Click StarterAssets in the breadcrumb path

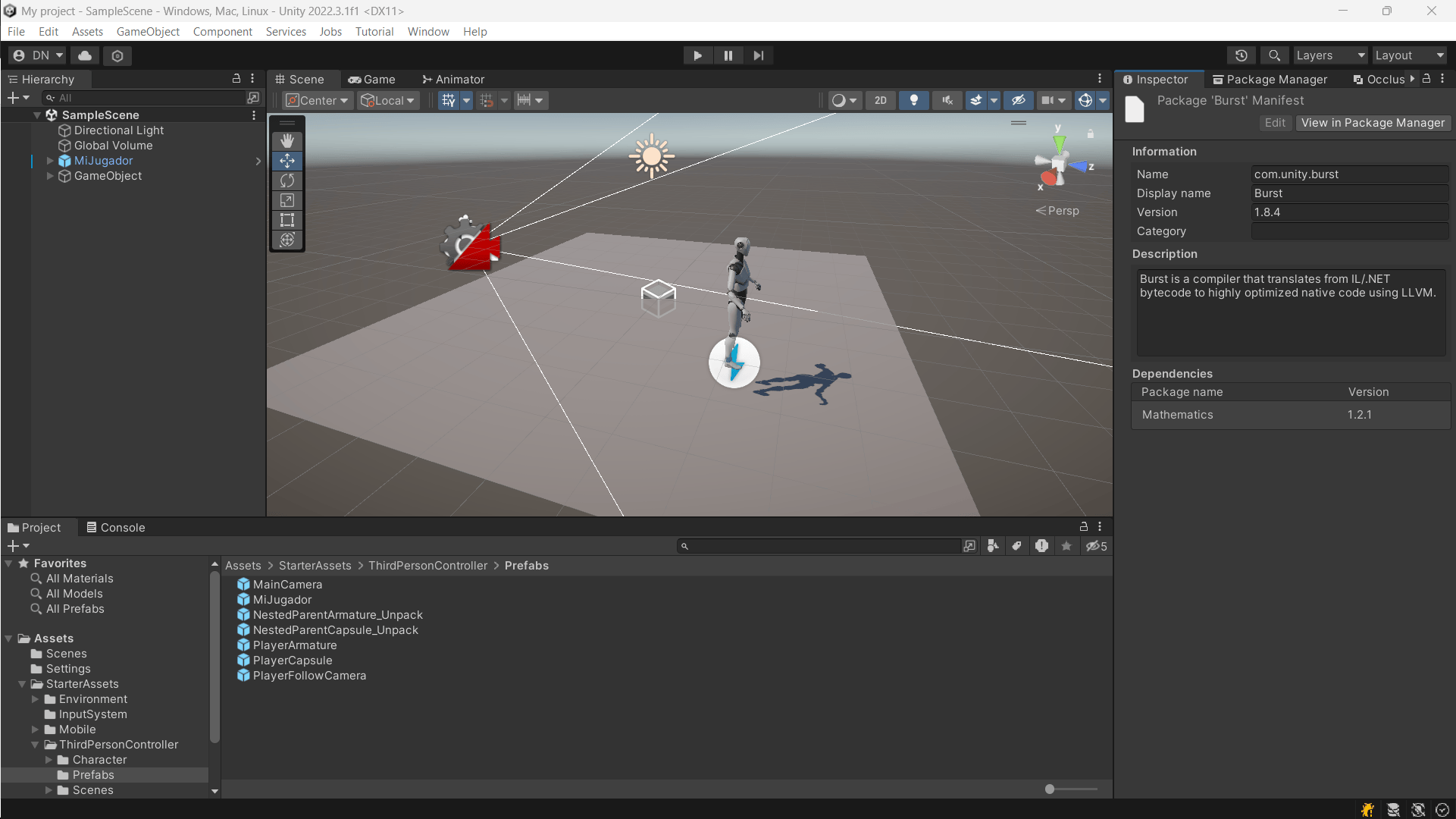click(x=315, y=566)
